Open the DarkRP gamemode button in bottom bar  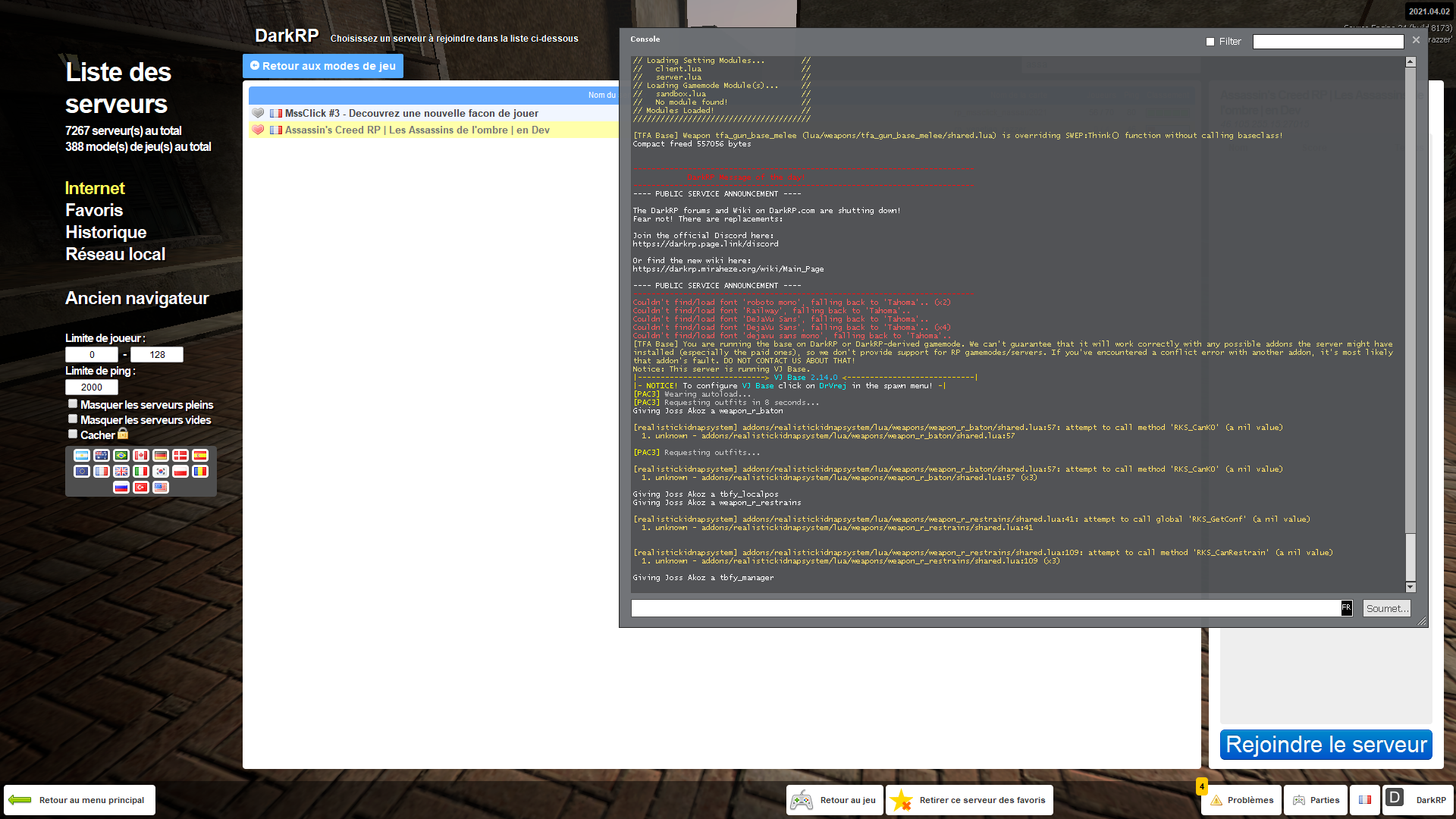1418,800
